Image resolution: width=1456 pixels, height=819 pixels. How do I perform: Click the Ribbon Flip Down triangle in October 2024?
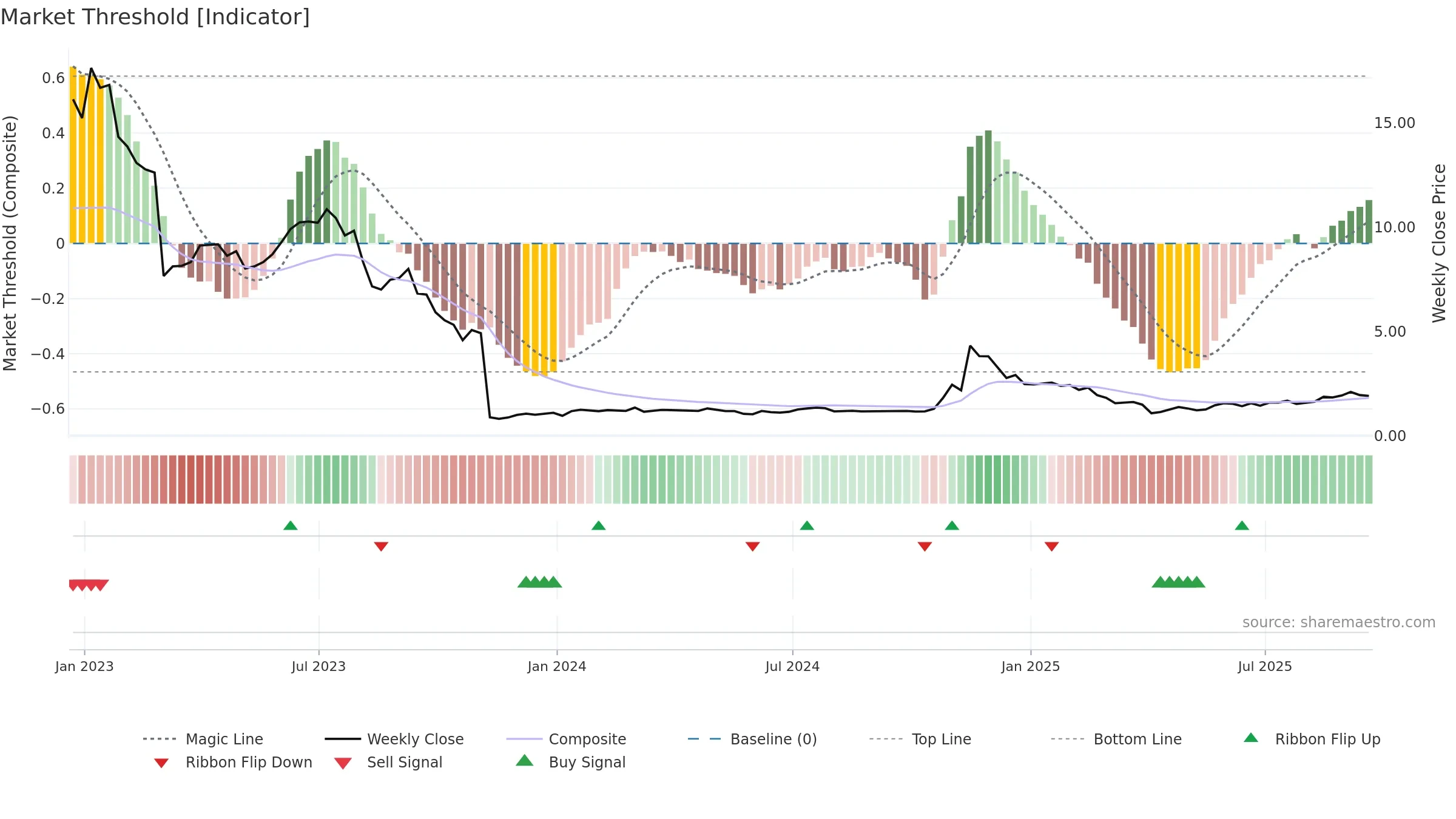[925, 547]
